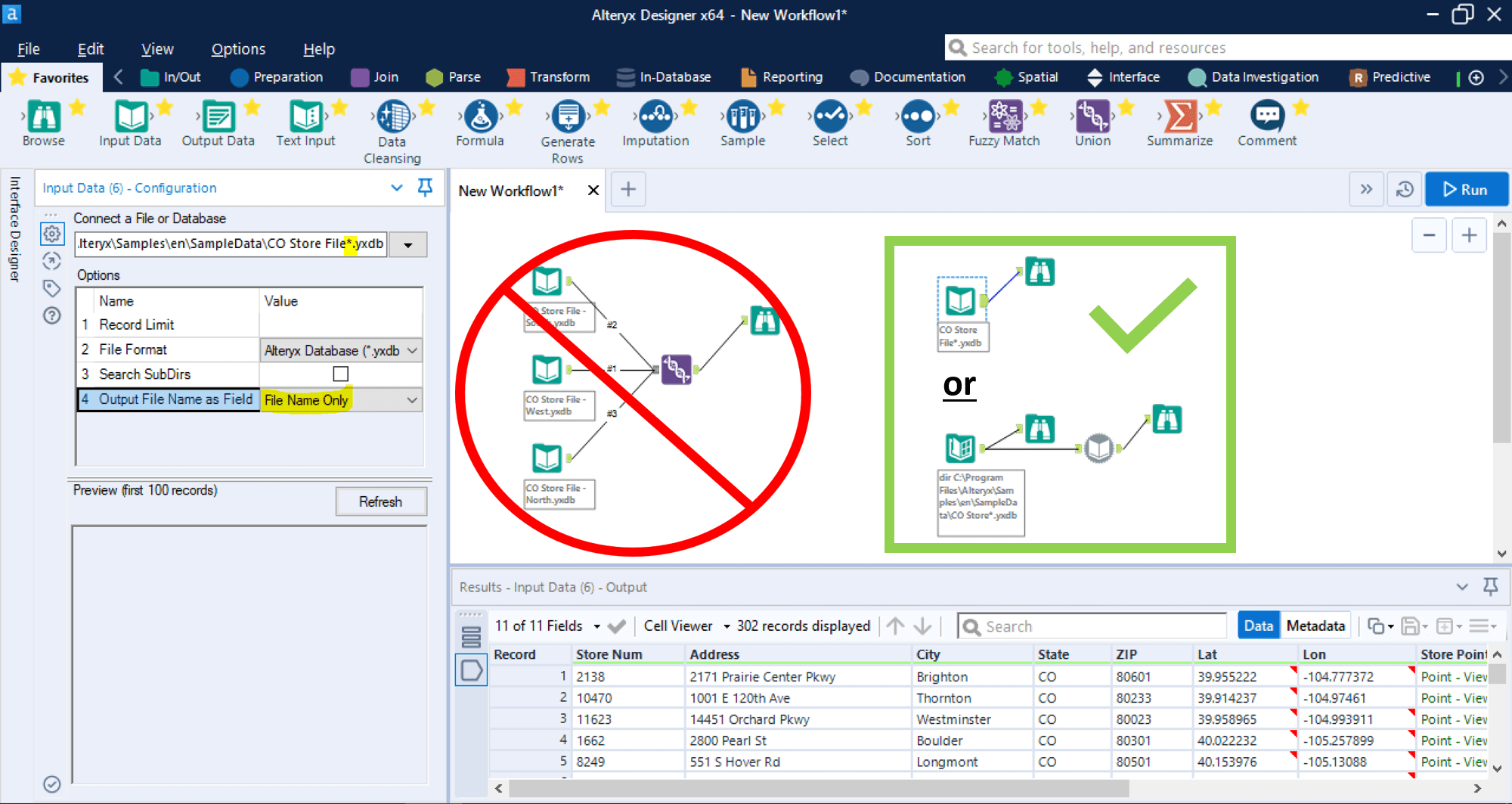Screen dimensions: 1512x804
Task: Click the Run button
Action: click(1466, 189)
